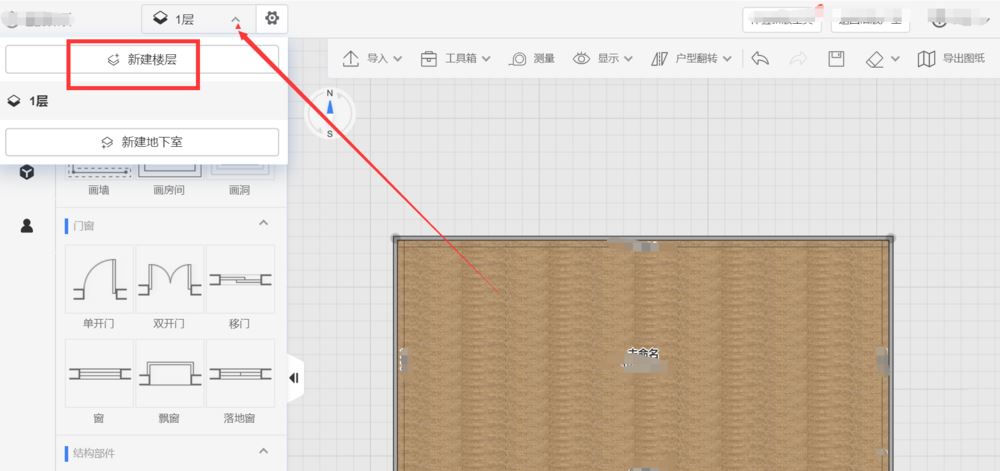Open floor settings gear icon

(x=271, y=19)
